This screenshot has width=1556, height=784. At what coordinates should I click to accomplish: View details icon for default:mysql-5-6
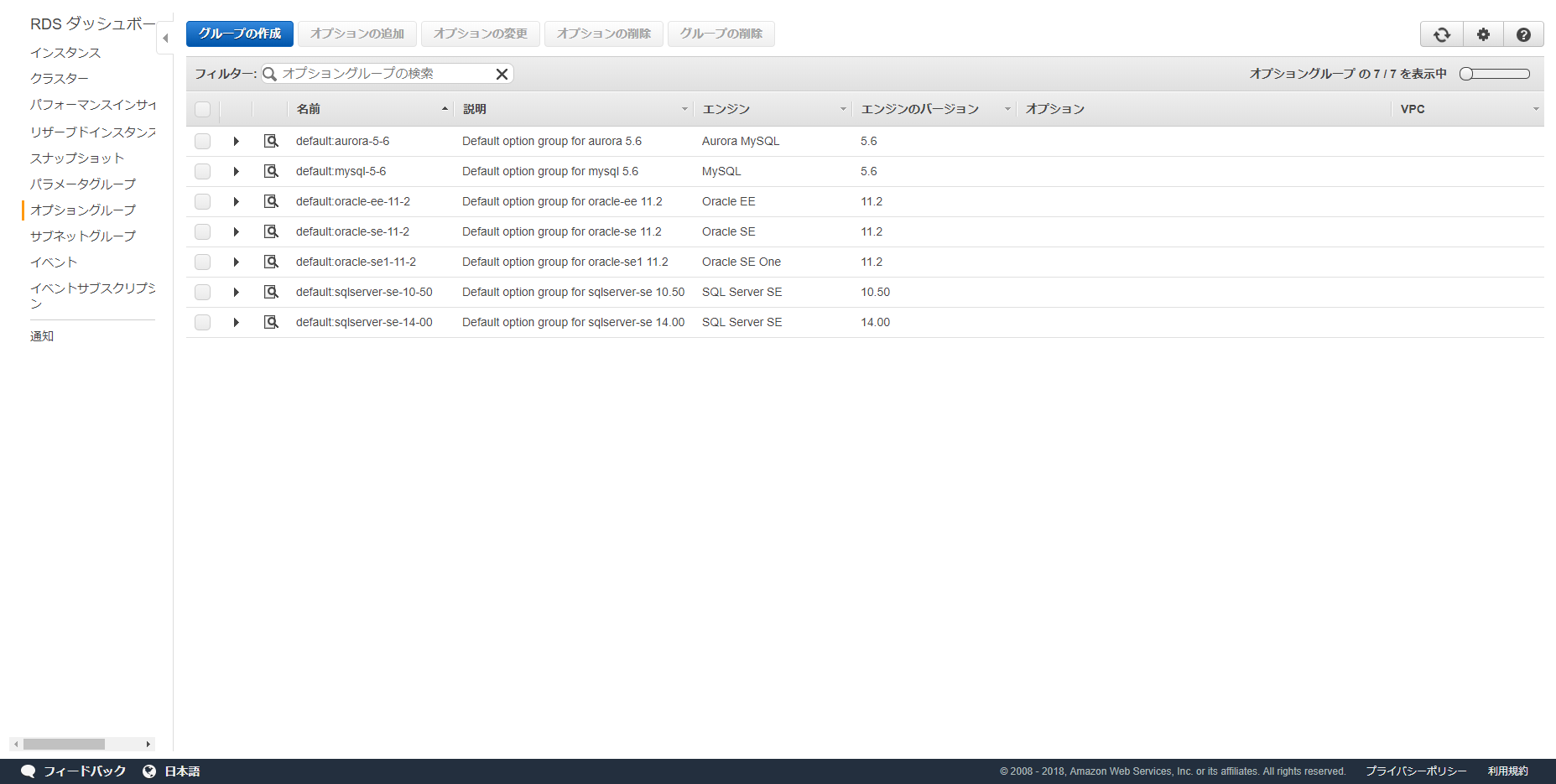271,171
